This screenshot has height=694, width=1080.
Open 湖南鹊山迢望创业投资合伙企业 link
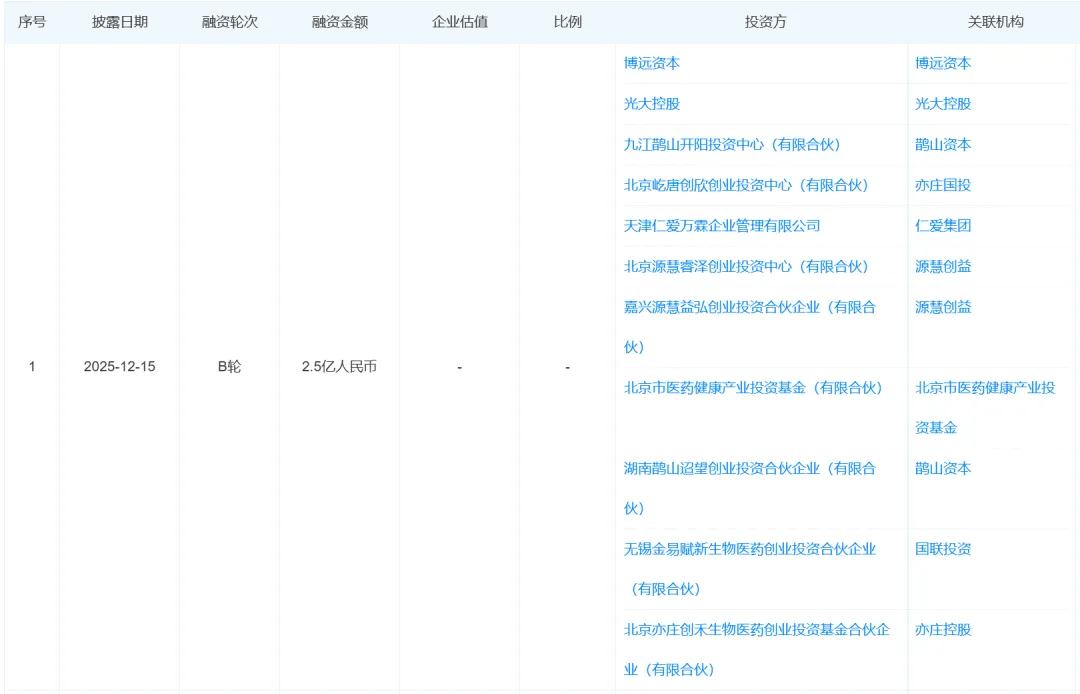point(749,488)
